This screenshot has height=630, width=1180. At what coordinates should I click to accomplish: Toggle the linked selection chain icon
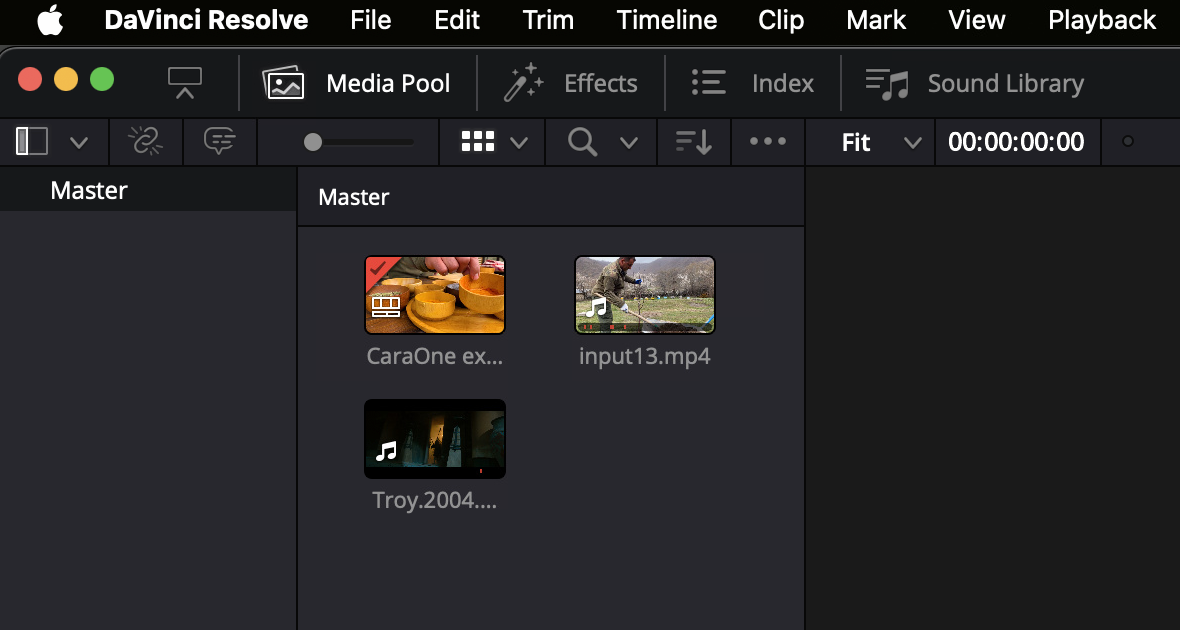pyautogui.click(x=146, y=141)
